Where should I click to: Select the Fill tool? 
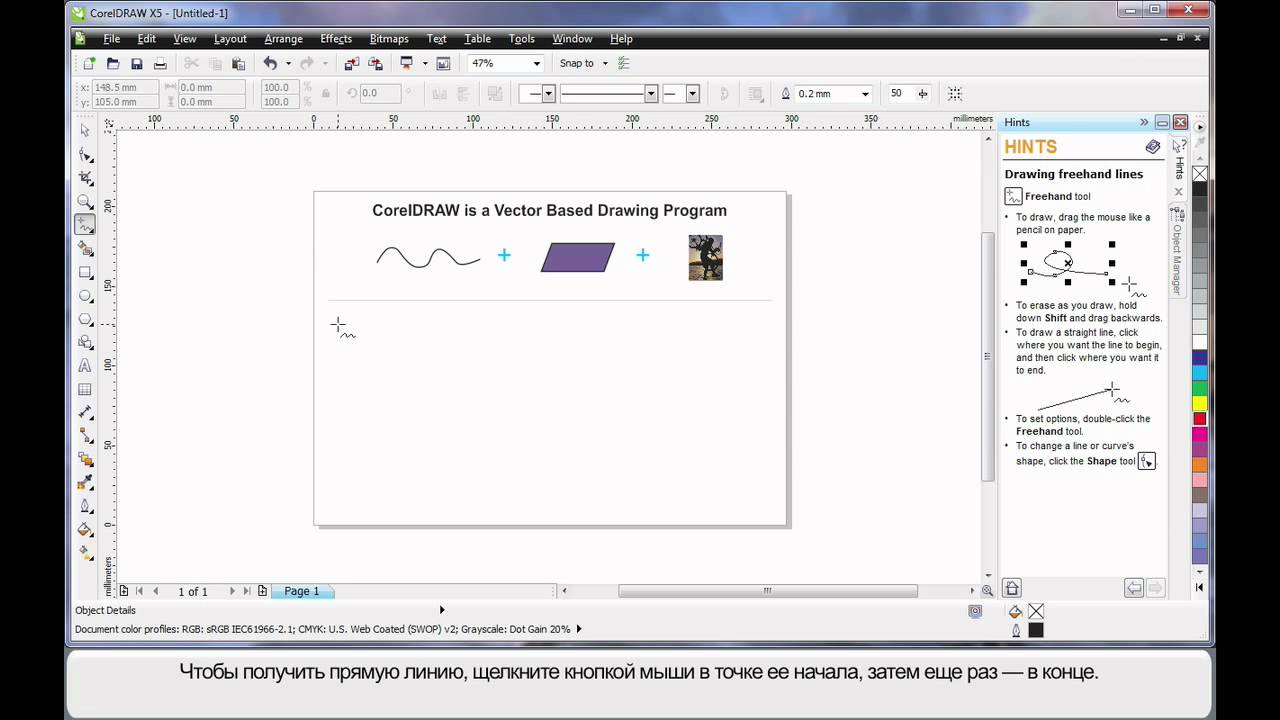coord(85,530)
